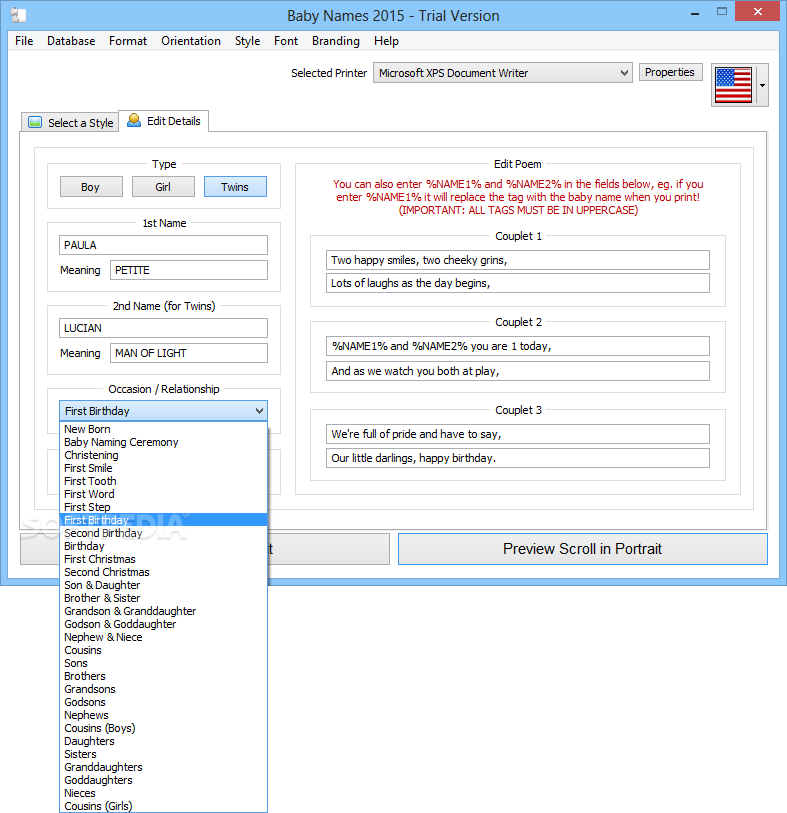Select First Smile option
This screenshot has height=813, width=787.
coord(163,468)
